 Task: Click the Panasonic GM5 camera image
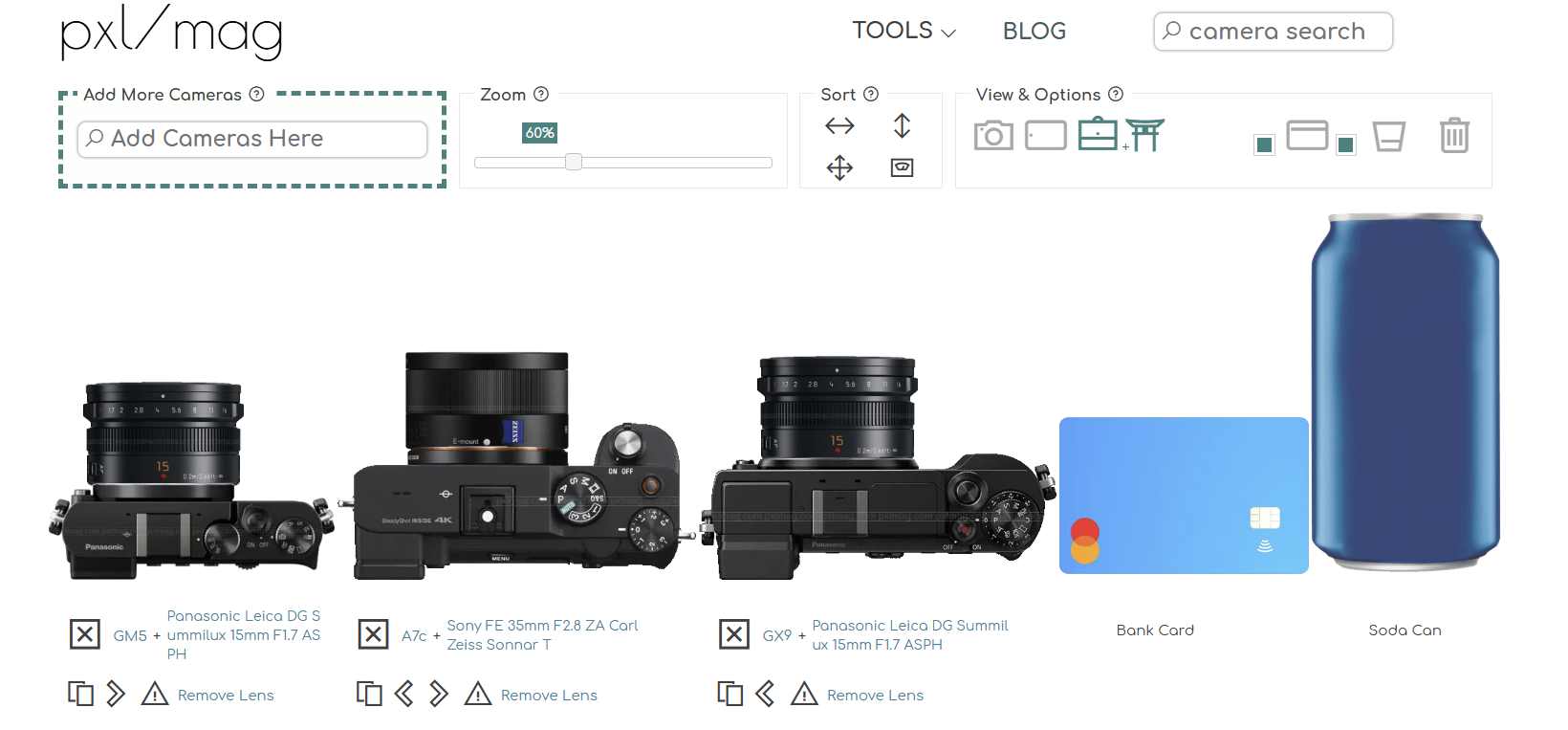[x=191, y=480]
